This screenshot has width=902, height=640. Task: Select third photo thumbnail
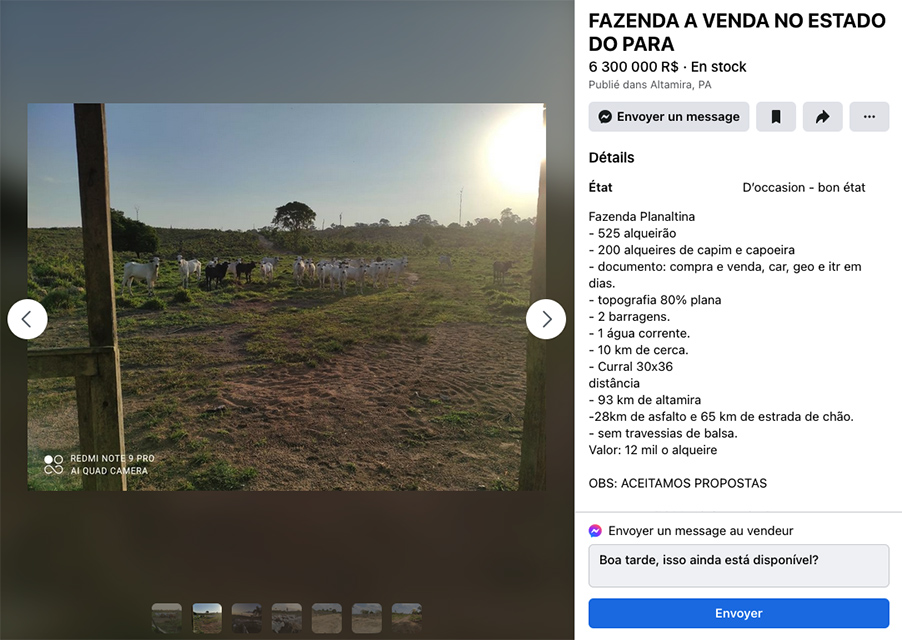(247, 618)
